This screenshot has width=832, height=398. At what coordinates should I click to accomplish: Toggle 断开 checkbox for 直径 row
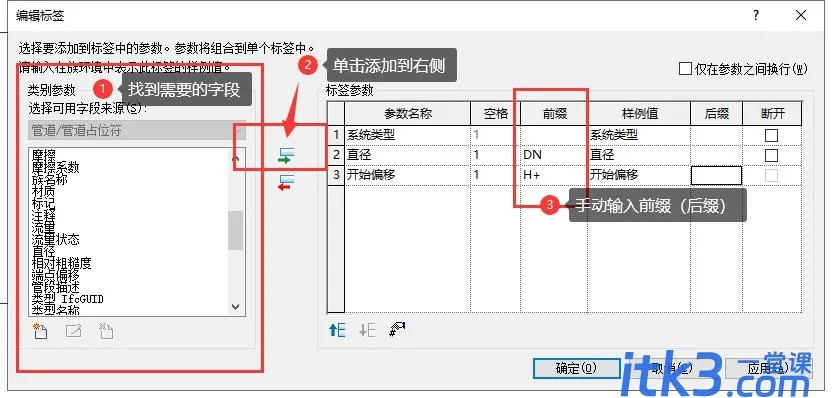(x=772, y=155)
